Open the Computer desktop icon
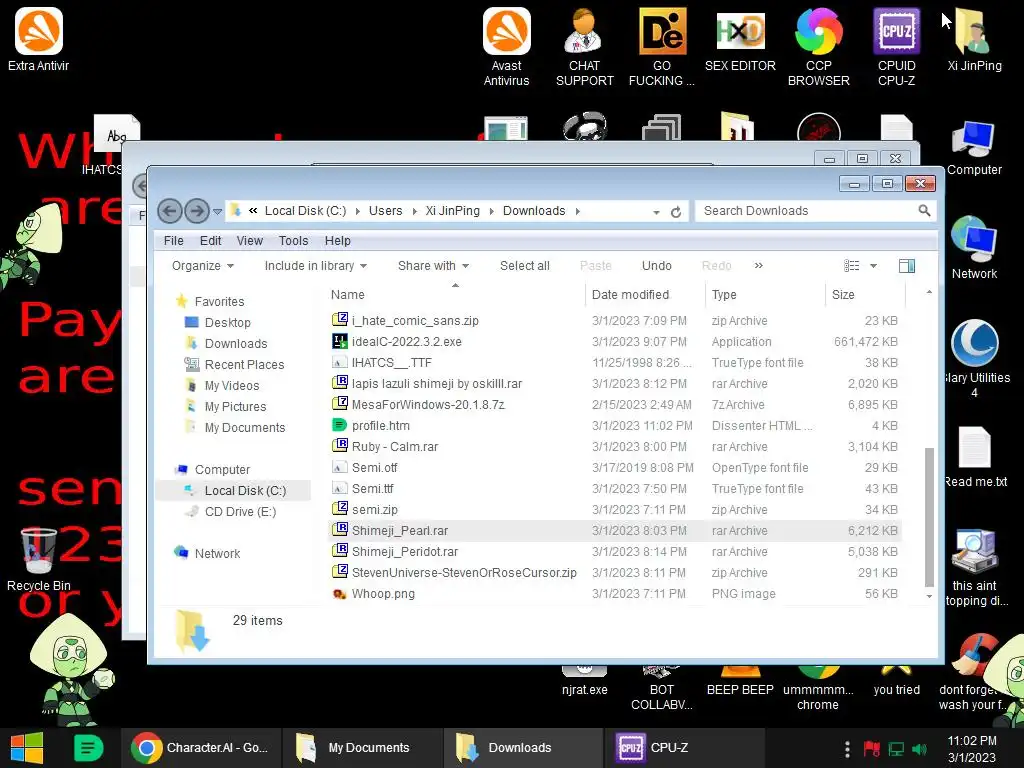 click(974, 148)
